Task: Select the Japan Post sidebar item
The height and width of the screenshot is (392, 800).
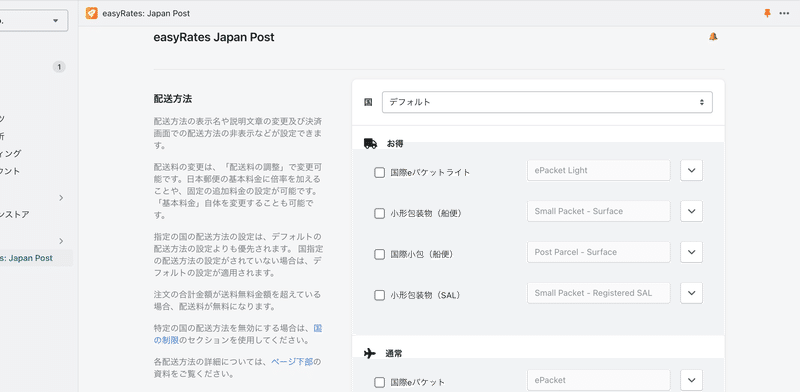Action: click(36, 258)
